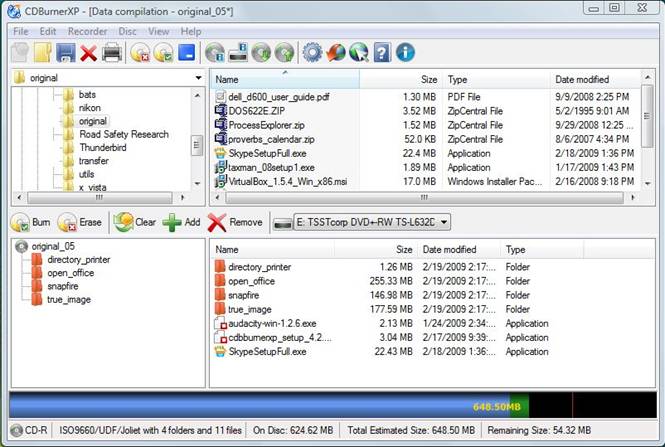Viewport: 665px width, 447px height.
Task: Click the green Add button
Action: pos(182,222)
